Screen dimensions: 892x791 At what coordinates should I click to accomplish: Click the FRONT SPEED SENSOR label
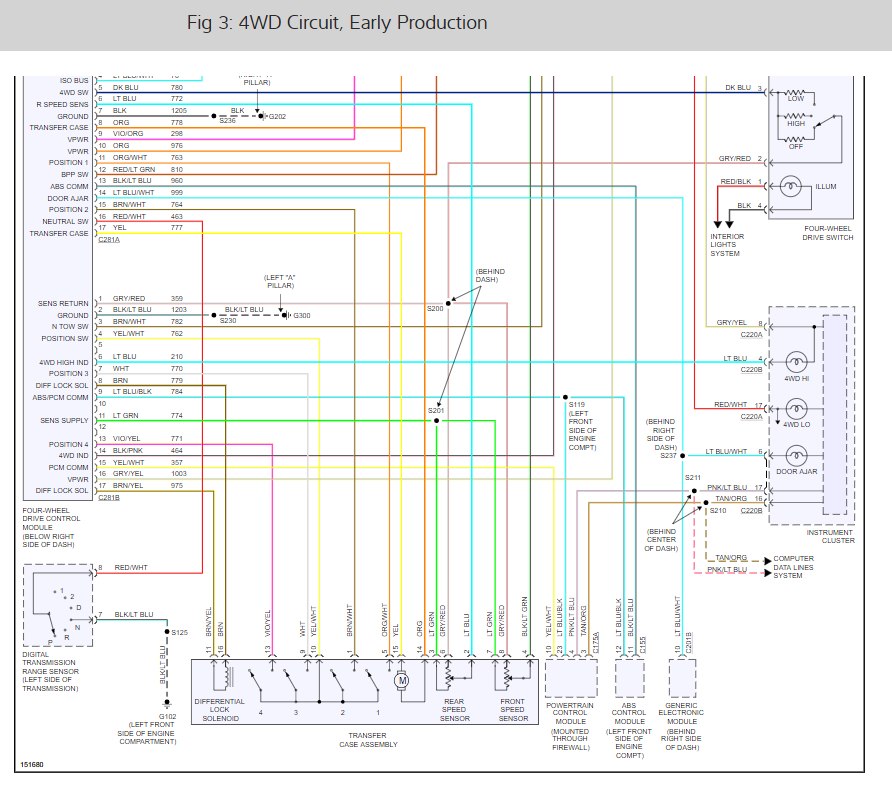[513, 710]
